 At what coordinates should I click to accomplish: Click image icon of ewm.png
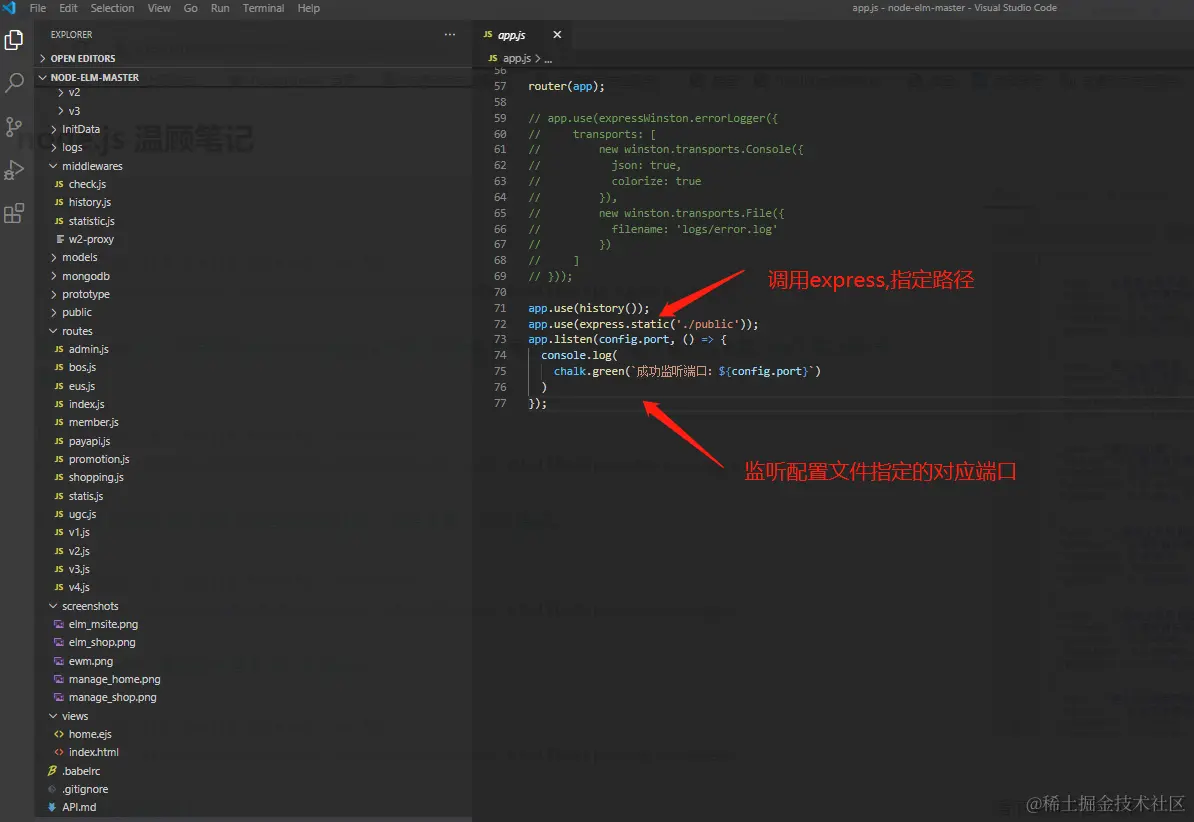[x=59, y=661]
